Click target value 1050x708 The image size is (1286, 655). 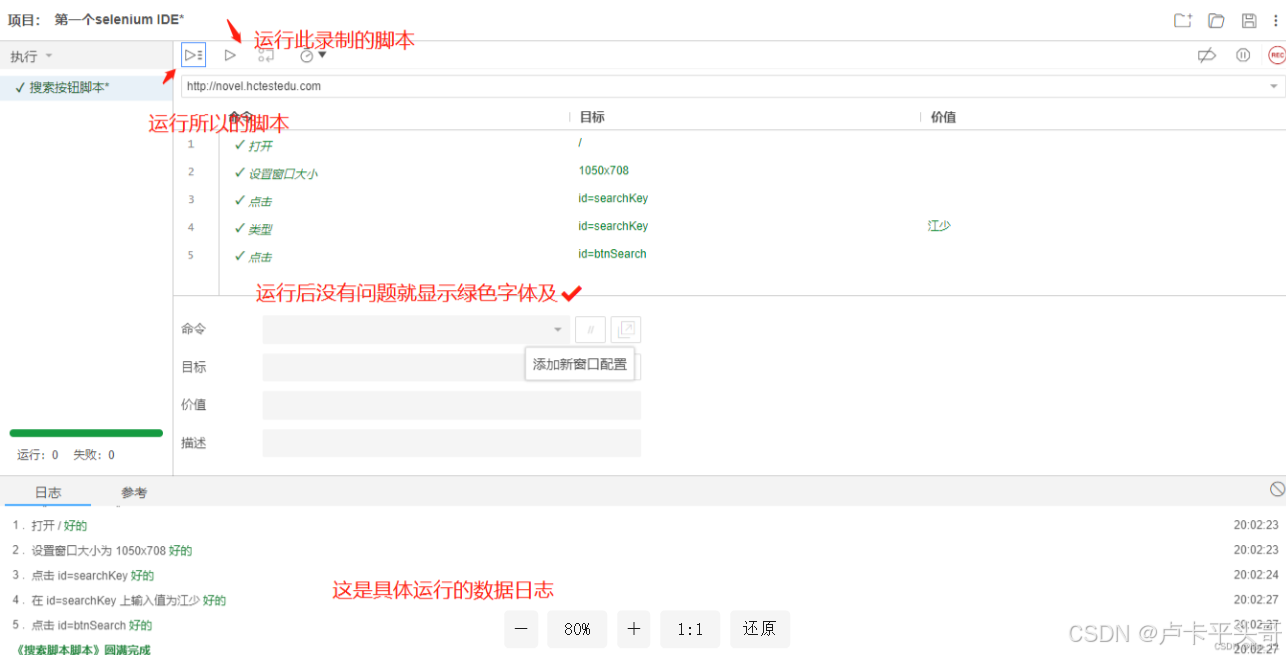(604, 171)
